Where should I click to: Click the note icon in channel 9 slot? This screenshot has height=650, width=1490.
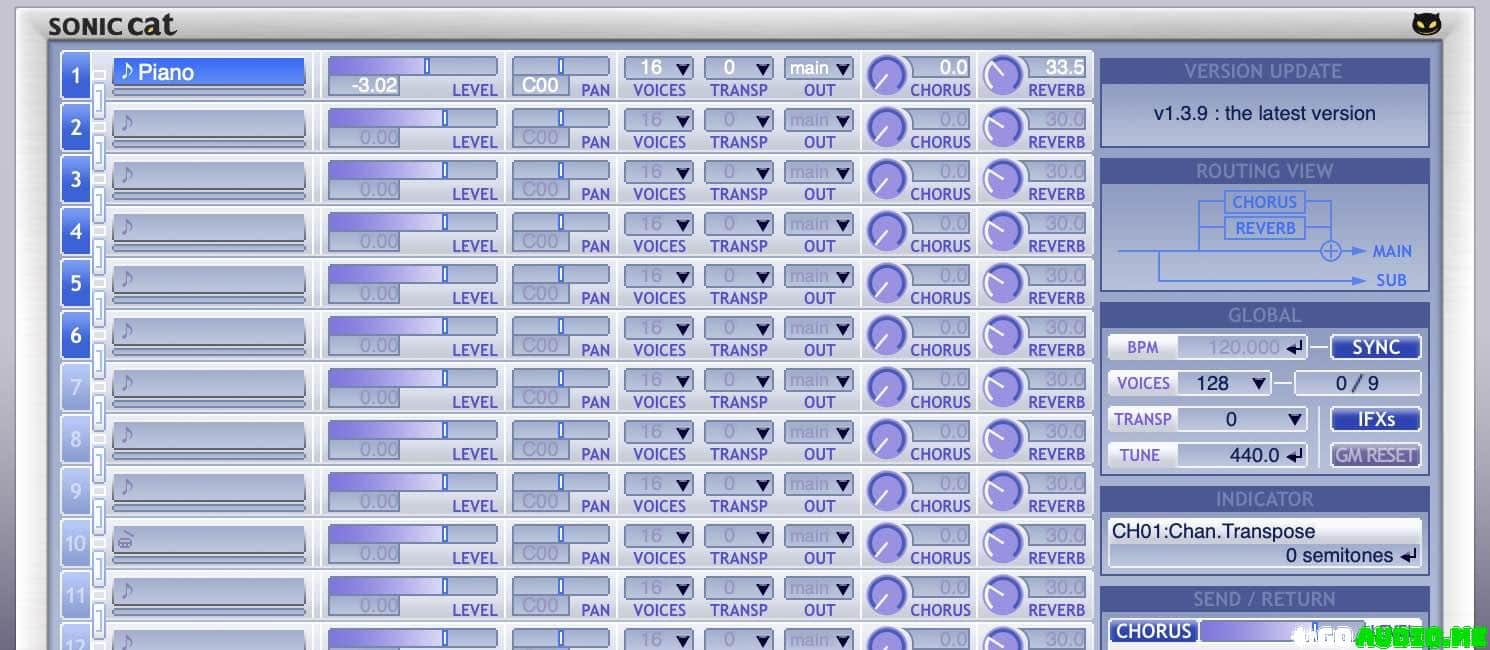pos(127,487)
